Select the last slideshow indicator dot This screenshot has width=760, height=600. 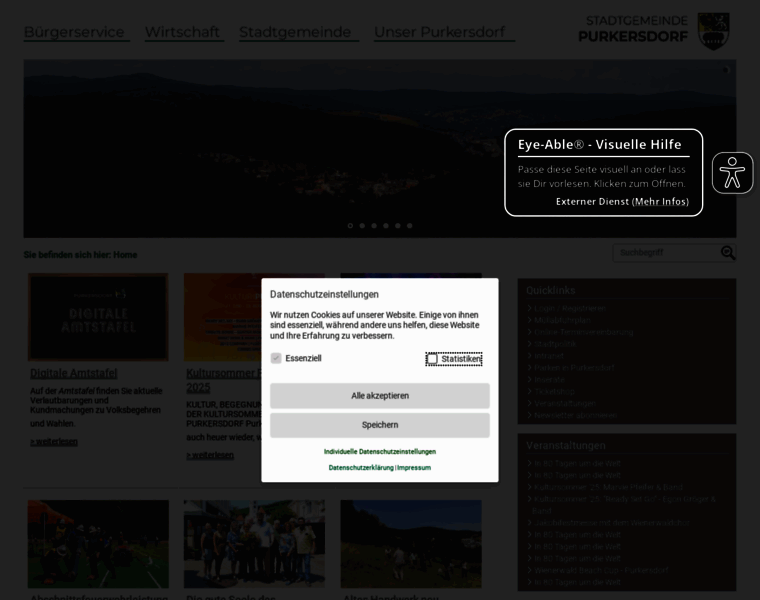pos(410,226)
